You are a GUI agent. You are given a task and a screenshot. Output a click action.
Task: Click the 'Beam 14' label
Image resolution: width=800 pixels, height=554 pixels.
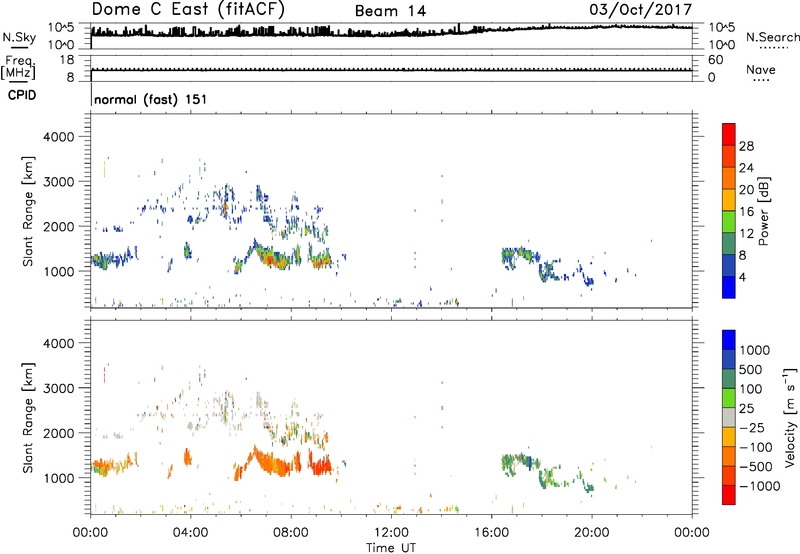coord(390,11)
